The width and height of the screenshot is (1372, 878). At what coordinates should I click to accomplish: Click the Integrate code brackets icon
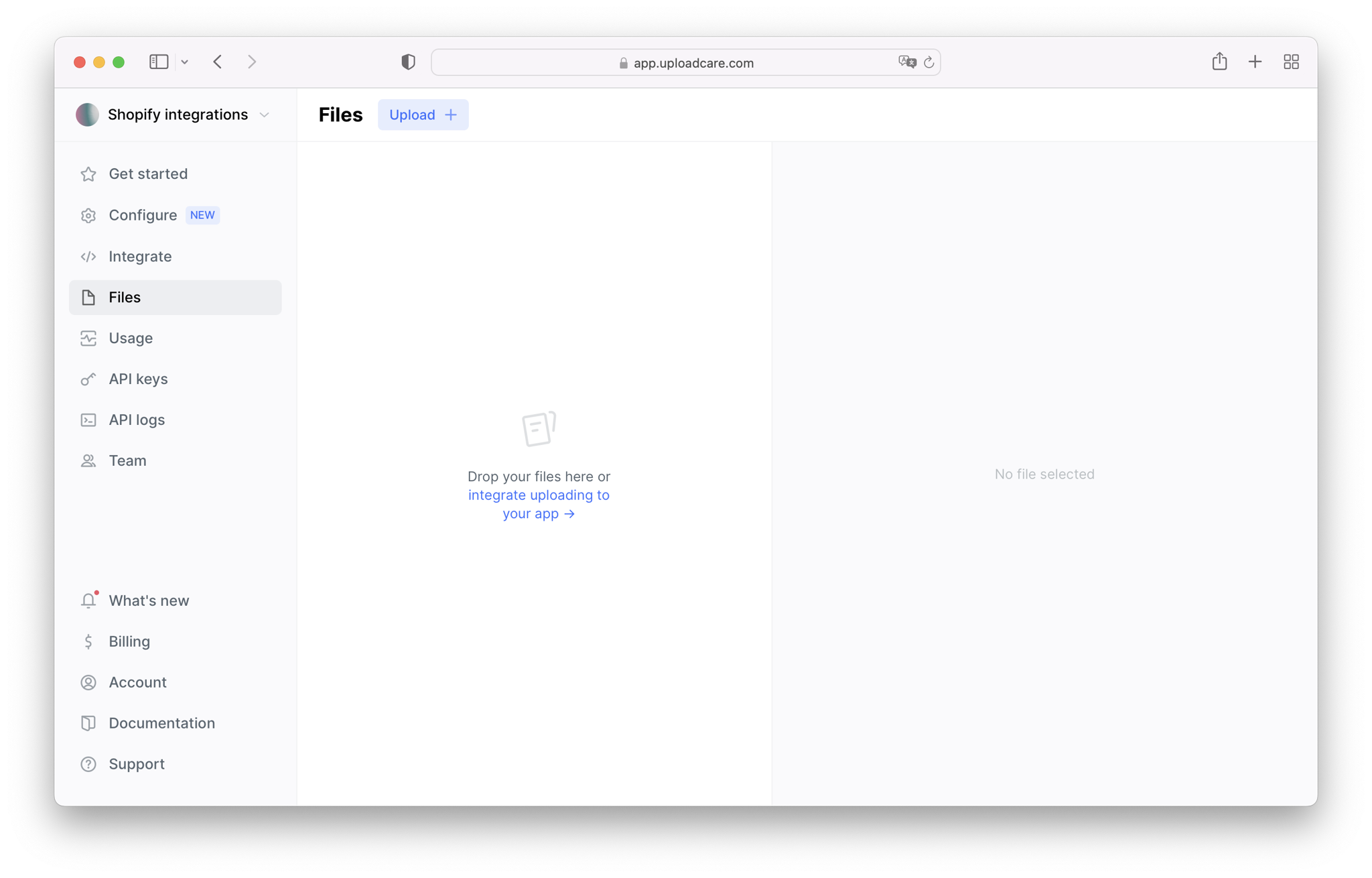(x=88, y=257)
